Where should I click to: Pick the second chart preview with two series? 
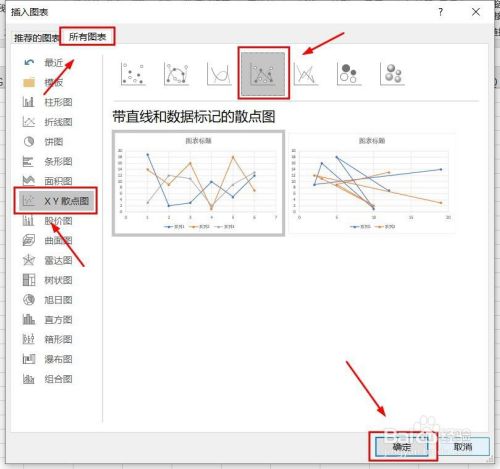tap(372, 183)
